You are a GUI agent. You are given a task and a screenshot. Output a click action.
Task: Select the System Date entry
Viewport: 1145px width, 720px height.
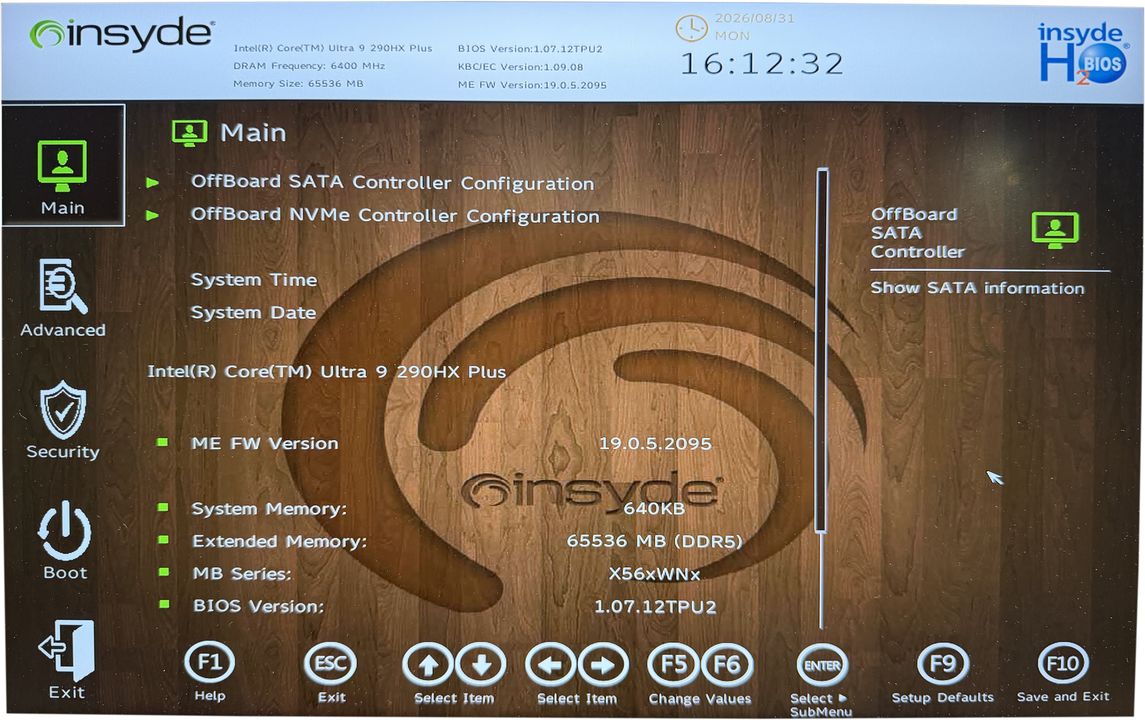click(x=253, y=313)
